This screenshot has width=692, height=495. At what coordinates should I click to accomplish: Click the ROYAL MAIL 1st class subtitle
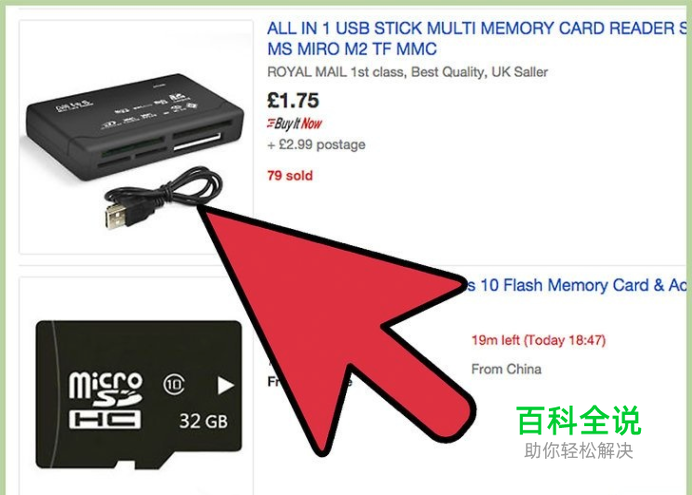[407, 72]
